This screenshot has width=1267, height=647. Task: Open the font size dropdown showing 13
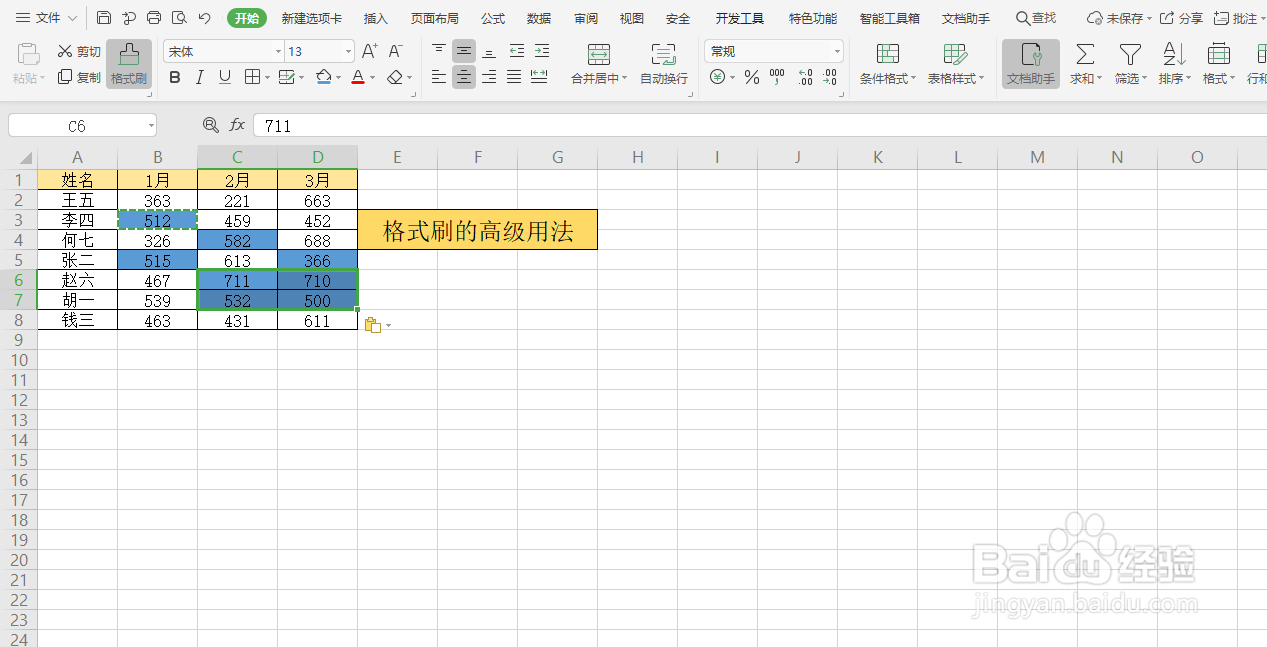[x=348, y=51]
